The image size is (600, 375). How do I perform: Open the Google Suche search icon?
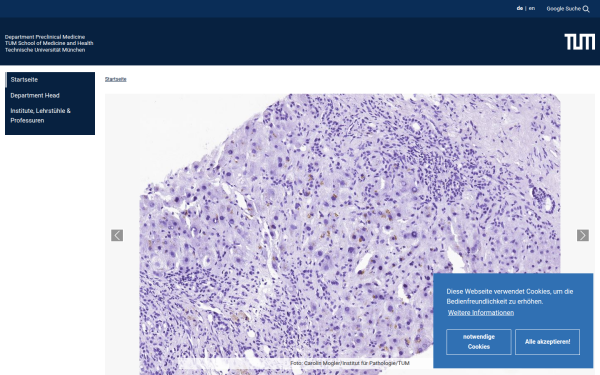[x=586, y=9]
